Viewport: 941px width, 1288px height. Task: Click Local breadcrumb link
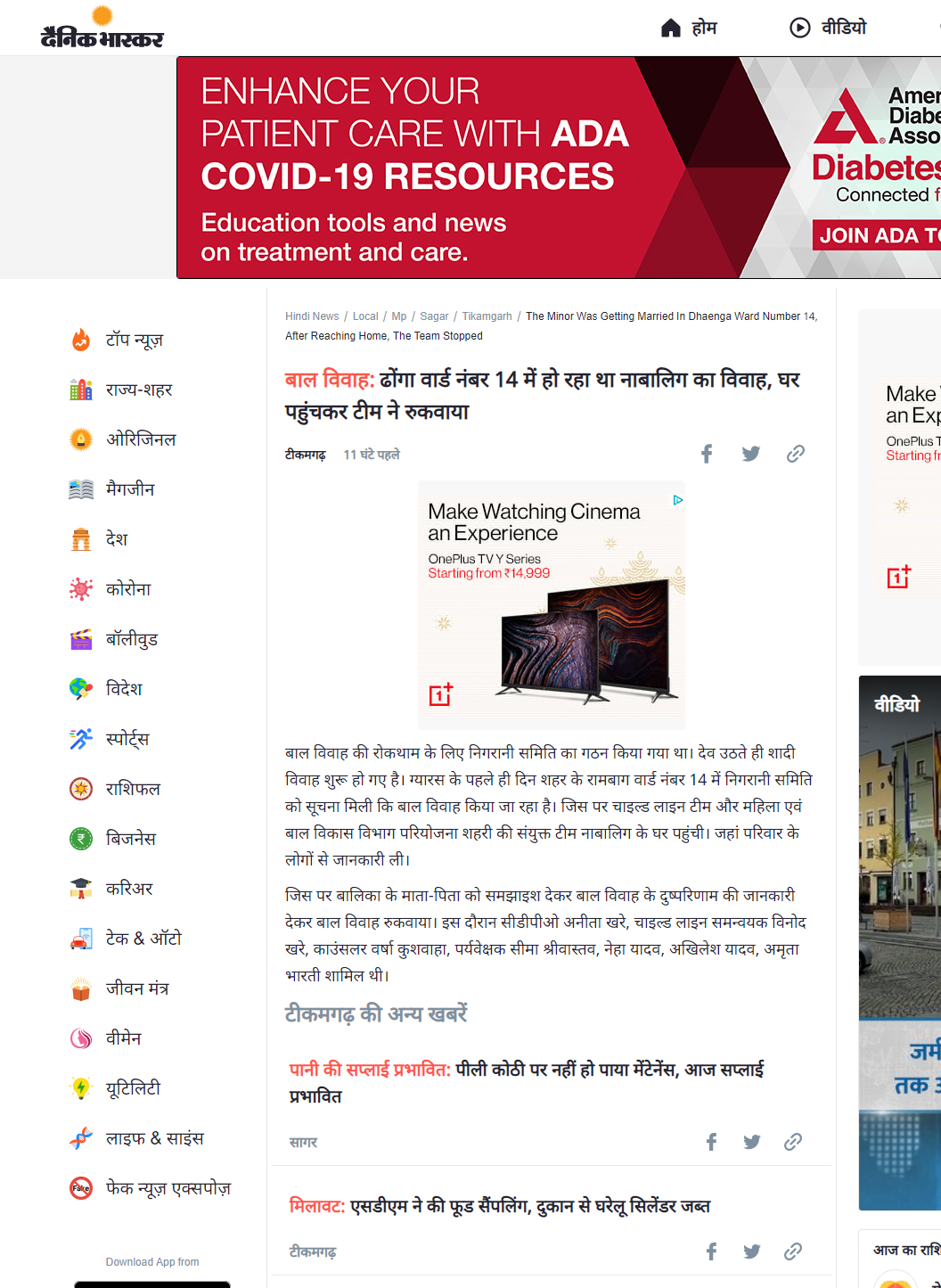(365, 316)
